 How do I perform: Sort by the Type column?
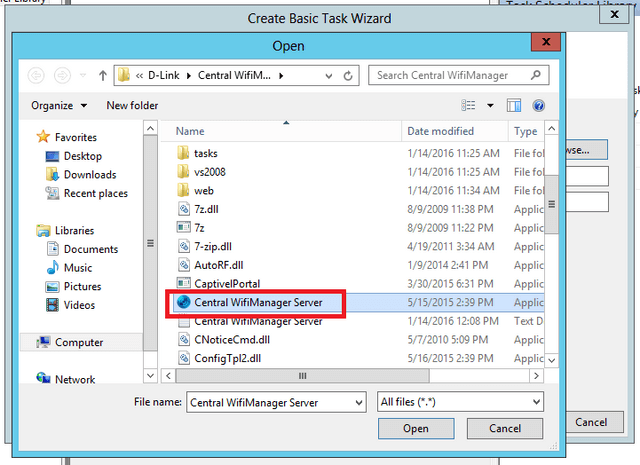[525, 131]
